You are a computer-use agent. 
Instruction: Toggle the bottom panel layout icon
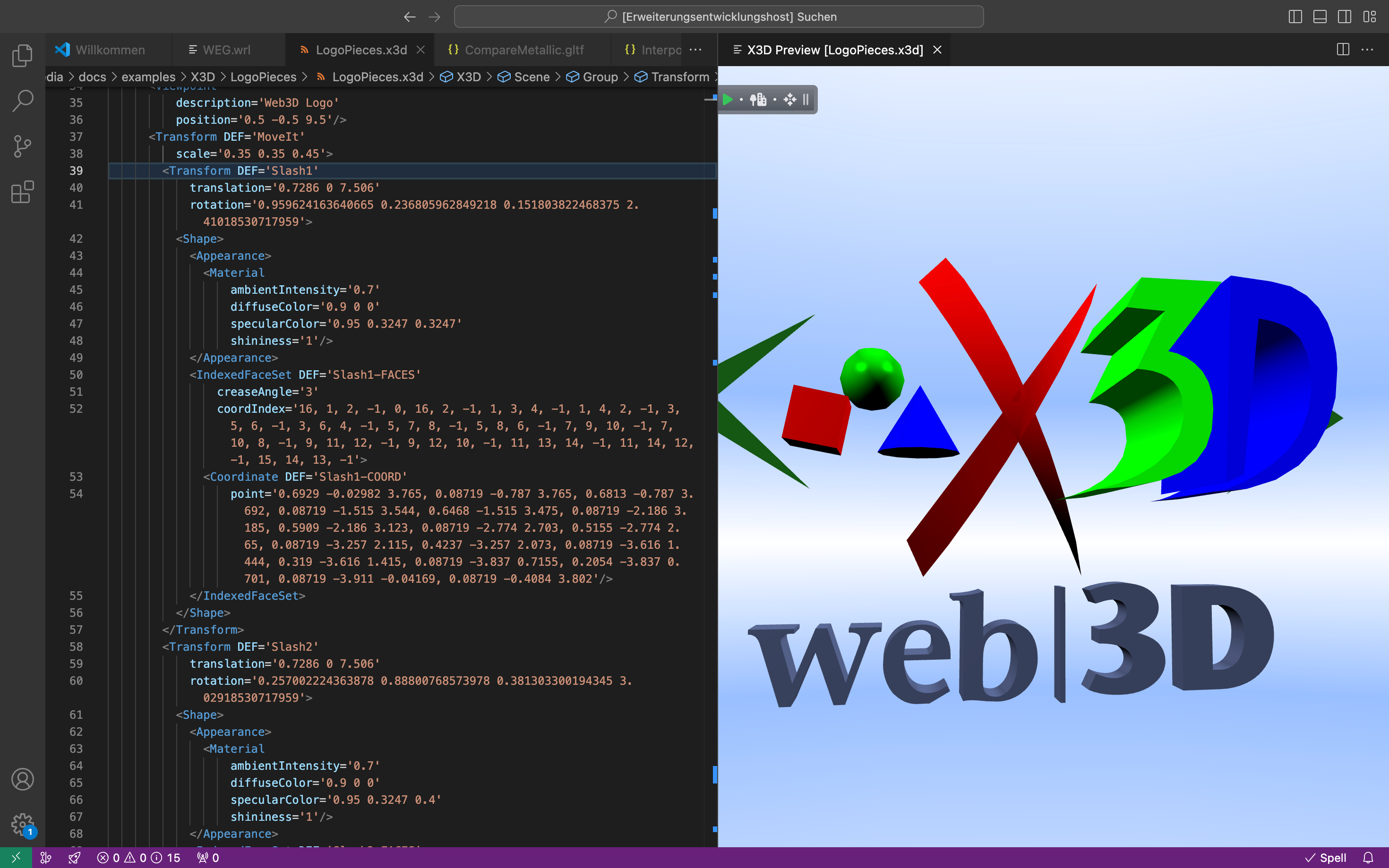pyautogui.click(x=1320, y=17)
